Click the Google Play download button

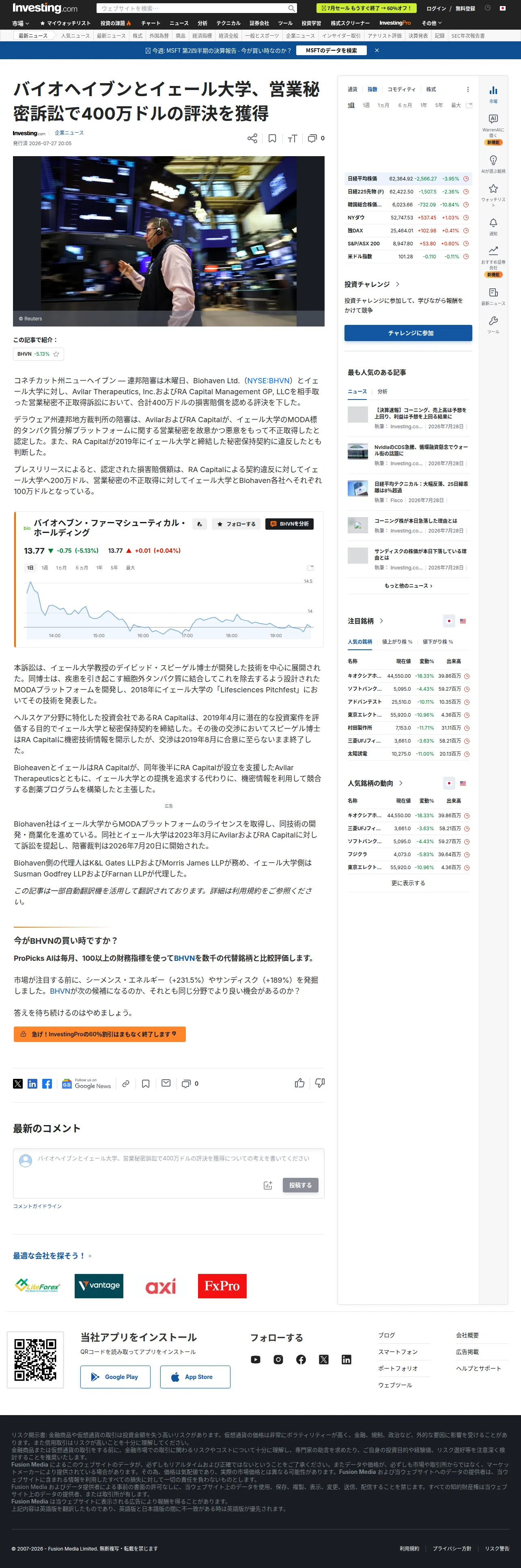click(x=115, y=1377)
